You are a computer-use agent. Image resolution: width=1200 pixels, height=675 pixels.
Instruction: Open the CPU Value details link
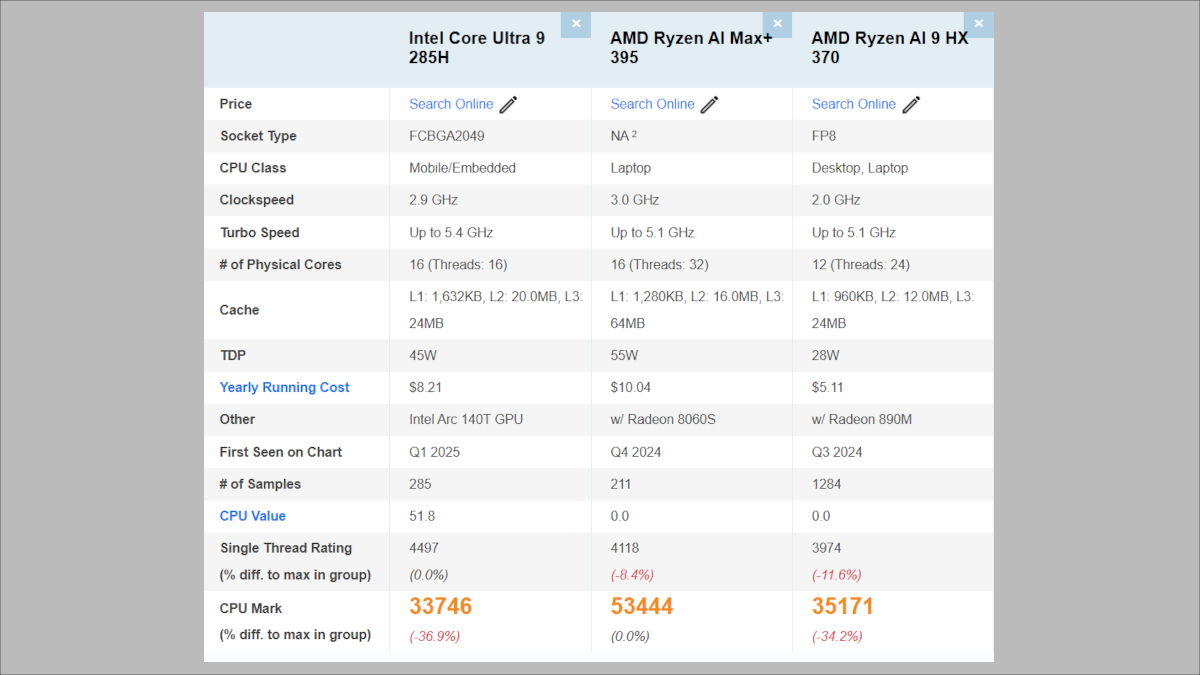pos(252,515)
